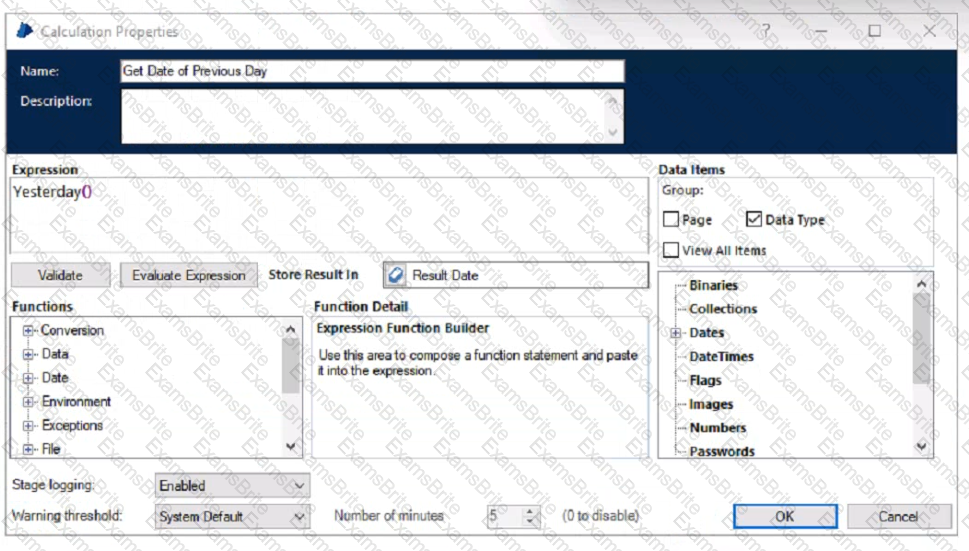Expand the Dates data items node
This screenshot has height=551, width=969.
(x=676, y=333)
